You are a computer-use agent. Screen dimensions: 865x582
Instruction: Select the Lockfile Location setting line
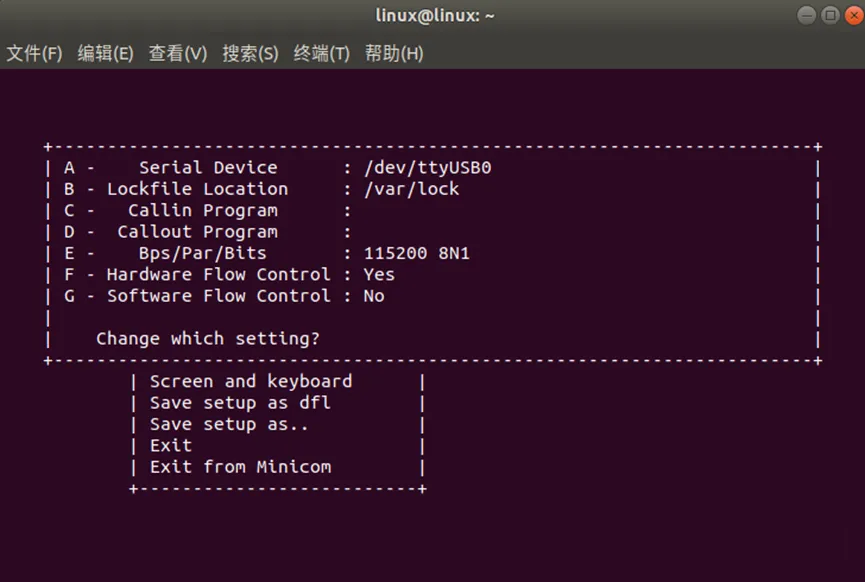261,189
